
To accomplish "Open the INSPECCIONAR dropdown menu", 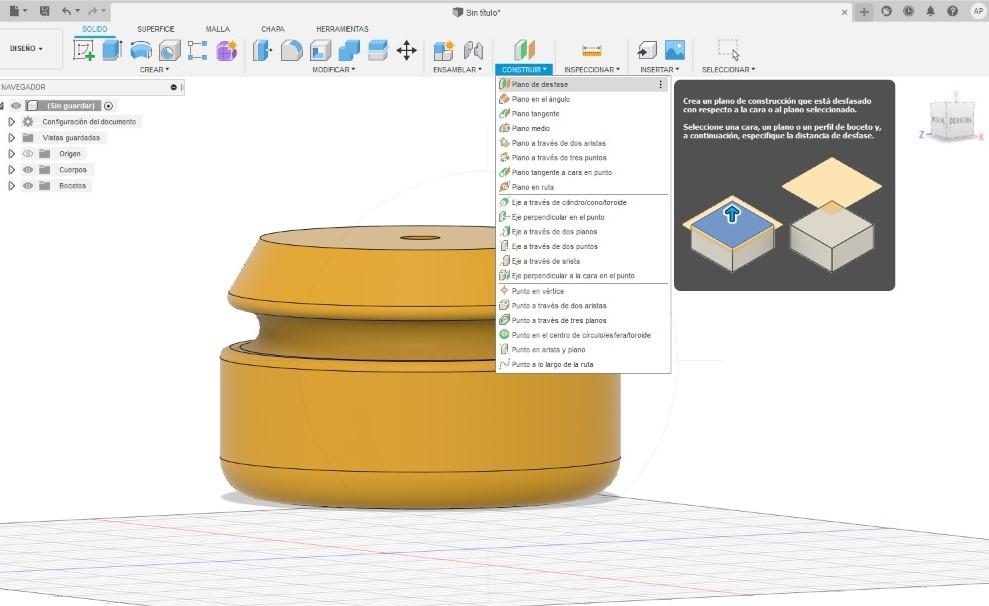I will click(592, 69).
